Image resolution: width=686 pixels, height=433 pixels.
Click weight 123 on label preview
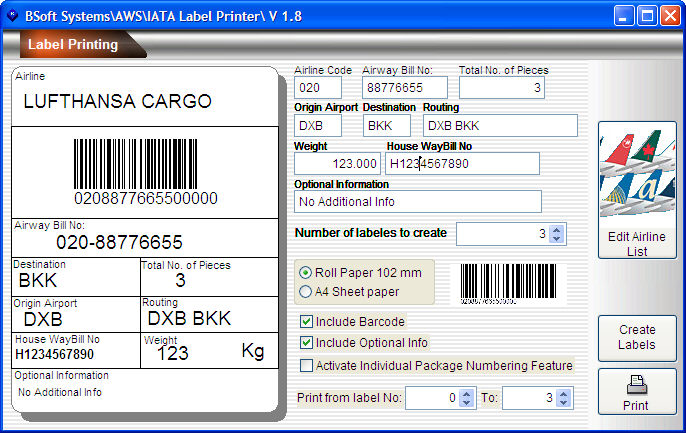(172, 353)
